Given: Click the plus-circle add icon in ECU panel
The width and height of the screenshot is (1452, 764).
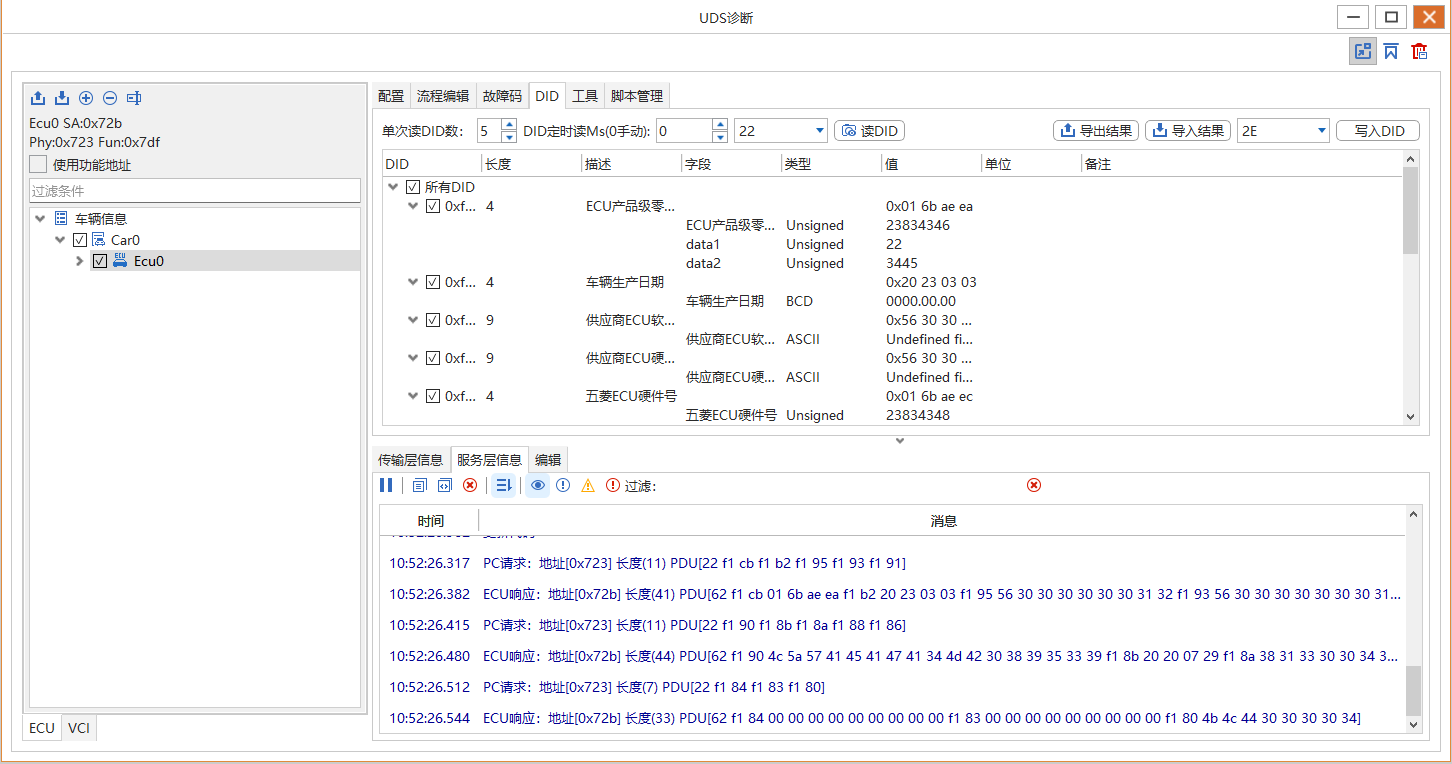Looking at the screenshot, I should pyautogui.click(x=86, y=98).
